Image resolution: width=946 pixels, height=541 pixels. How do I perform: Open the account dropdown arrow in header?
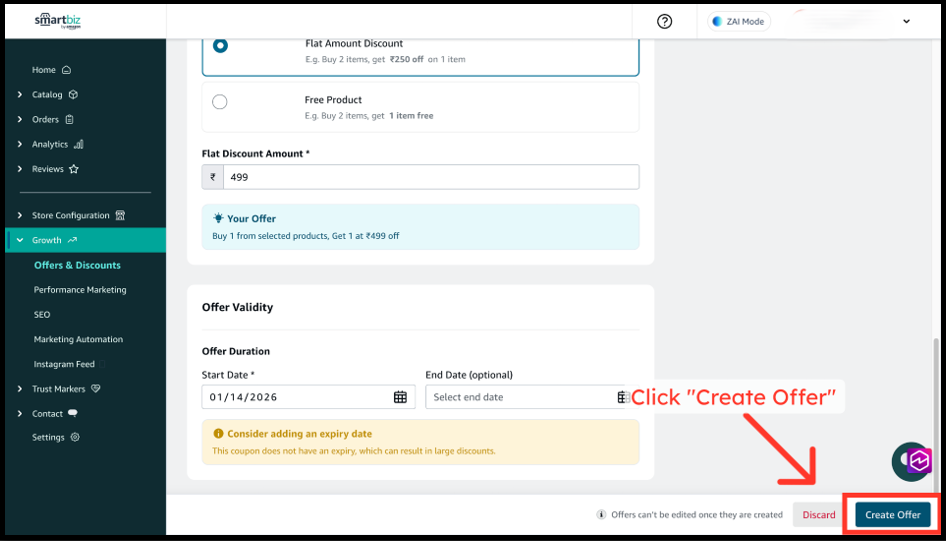click(907, 22)
